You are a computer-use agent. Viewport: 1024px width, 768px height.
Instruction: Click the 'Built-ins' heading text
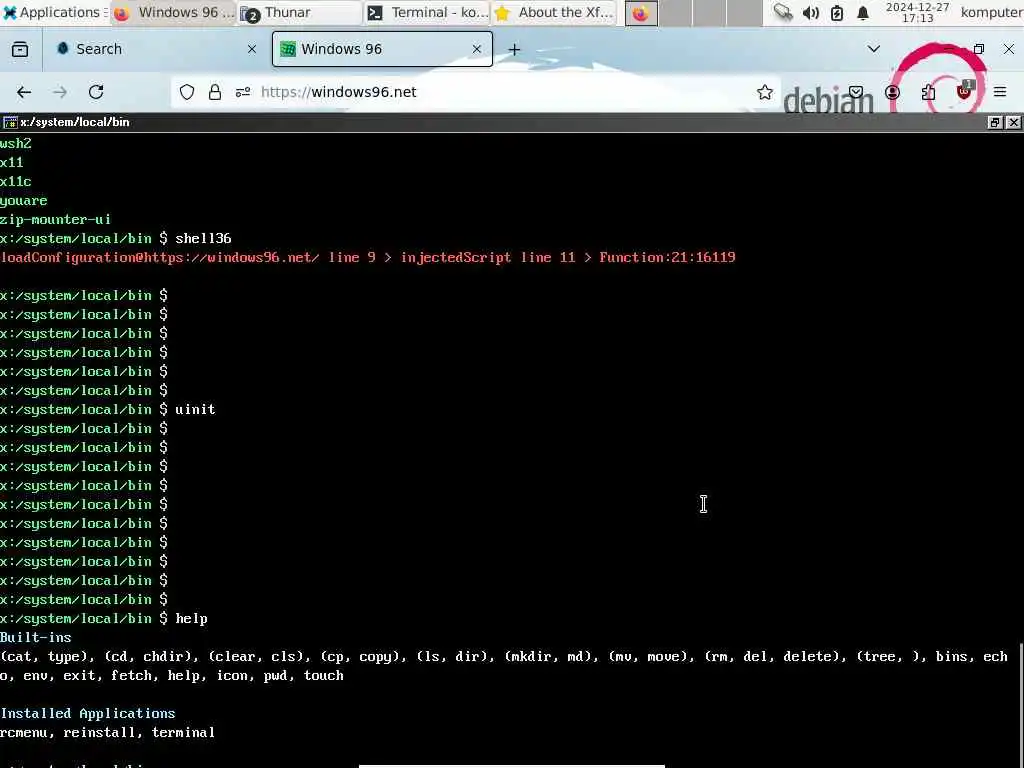click(x=36, y=637)
